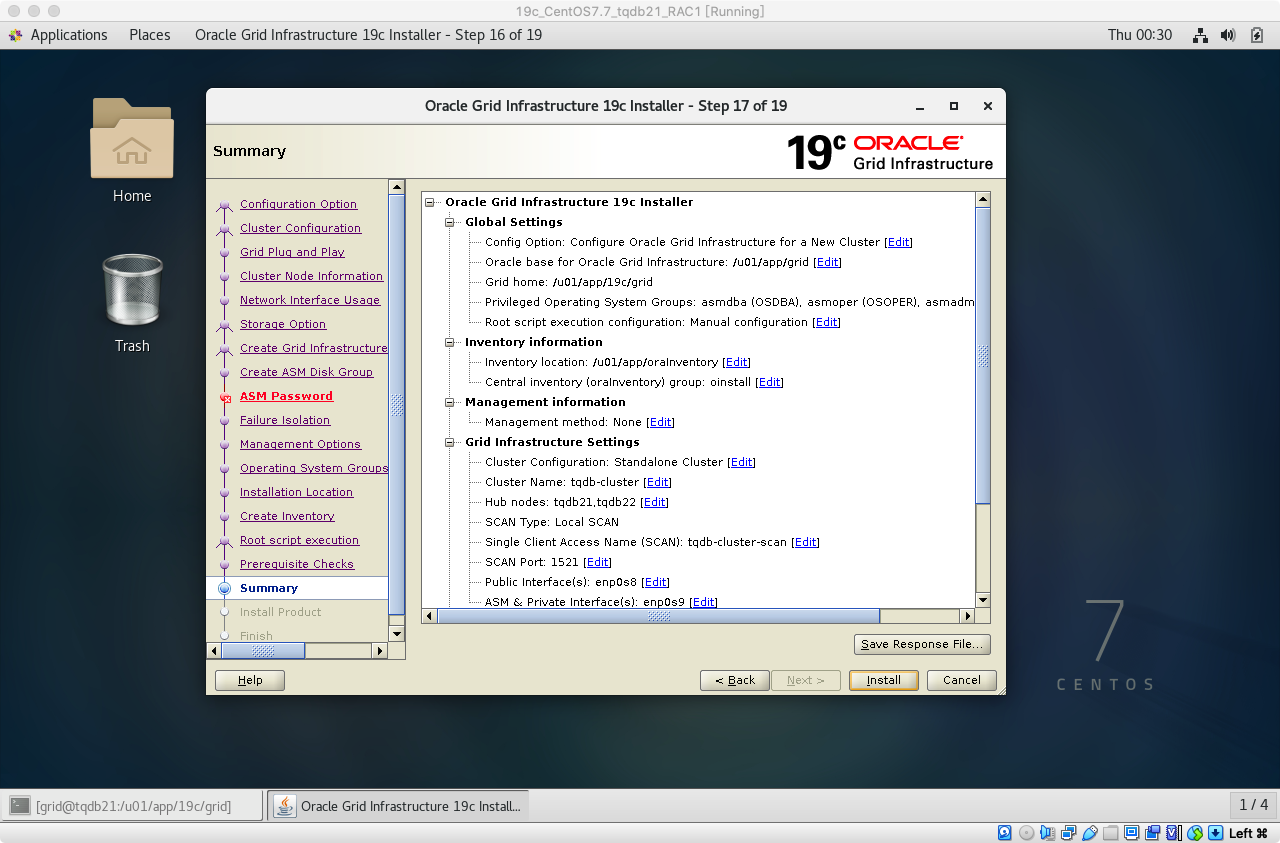Click the battery power icon in top panel

coord(1257,35)
